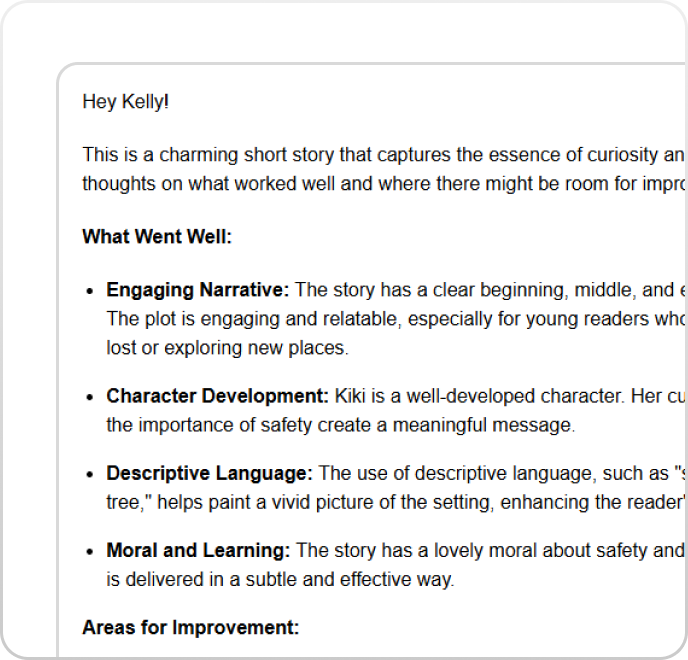Click the bullet dot before Descriptive Language

click(x=90, y=474)
